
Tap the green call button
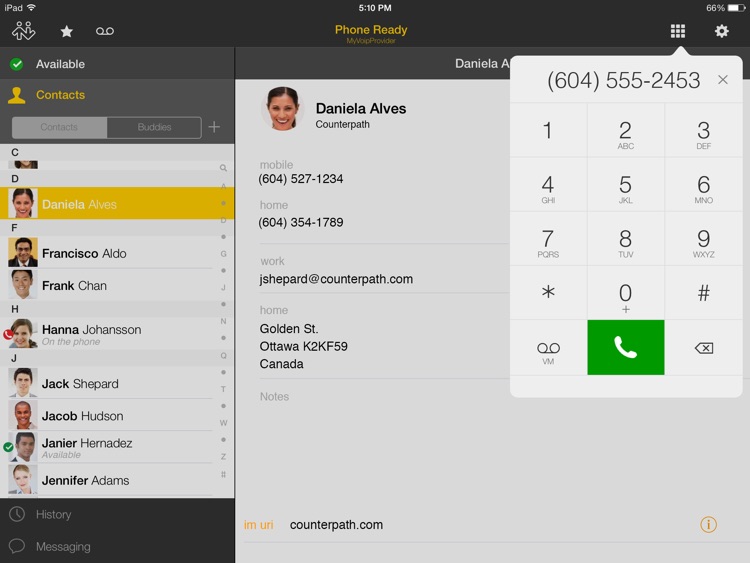pyautogui.click(x=626, y=347)
